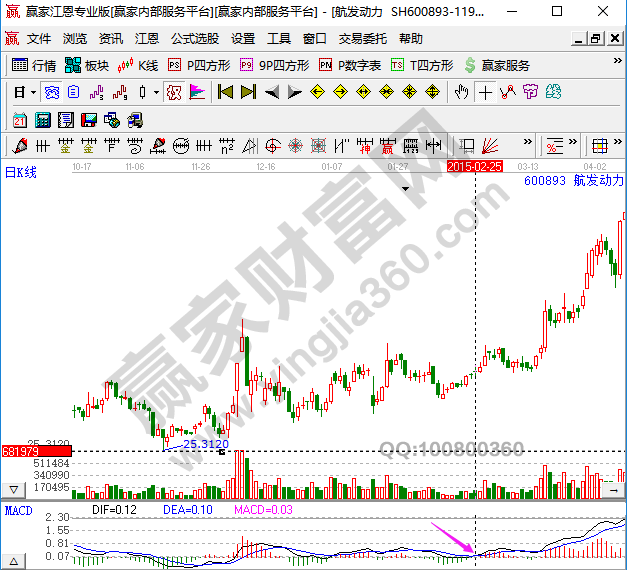Open the 公式选股 menu
This screenshot has width=627, height=570.
(x=194, y=39)
